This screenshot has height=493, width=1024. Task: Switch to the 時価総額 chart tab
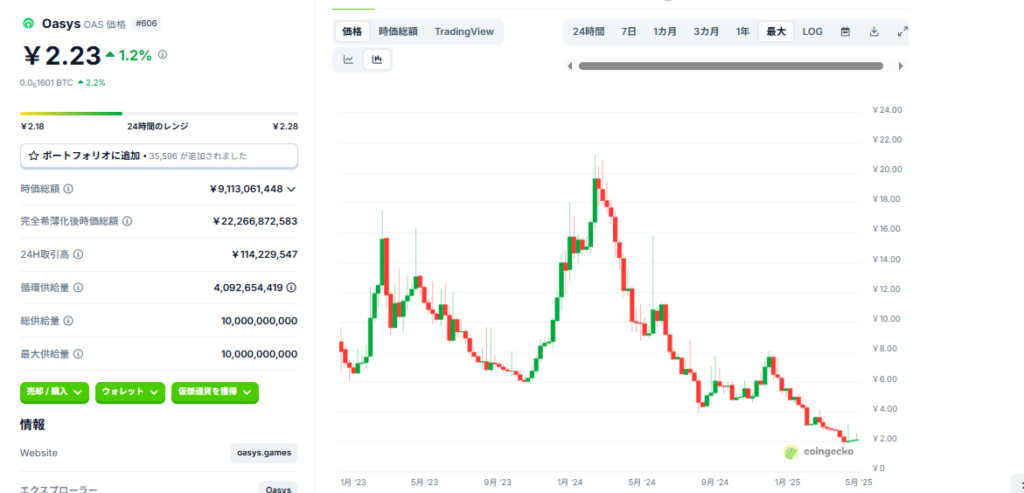pyautogui.click(x=398, y=32)
